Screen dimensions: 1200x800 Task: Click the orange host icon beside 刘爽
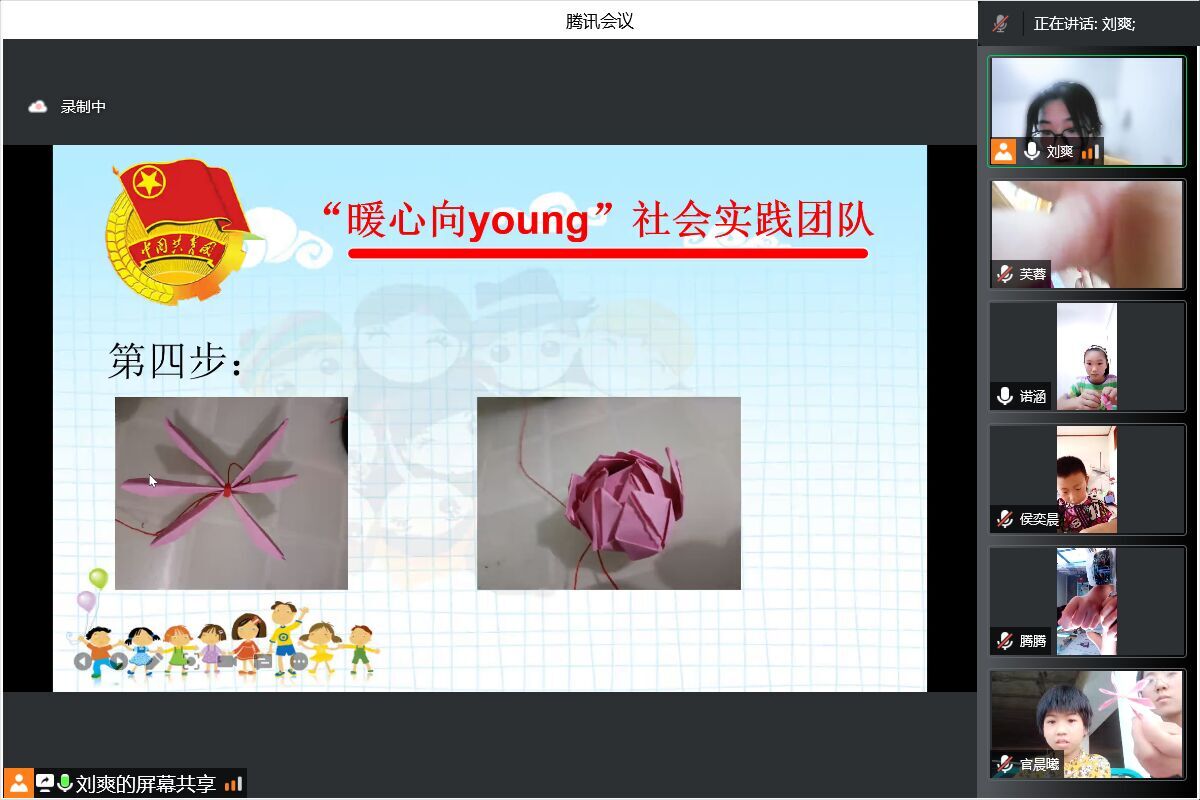[x=1003, y=152]
